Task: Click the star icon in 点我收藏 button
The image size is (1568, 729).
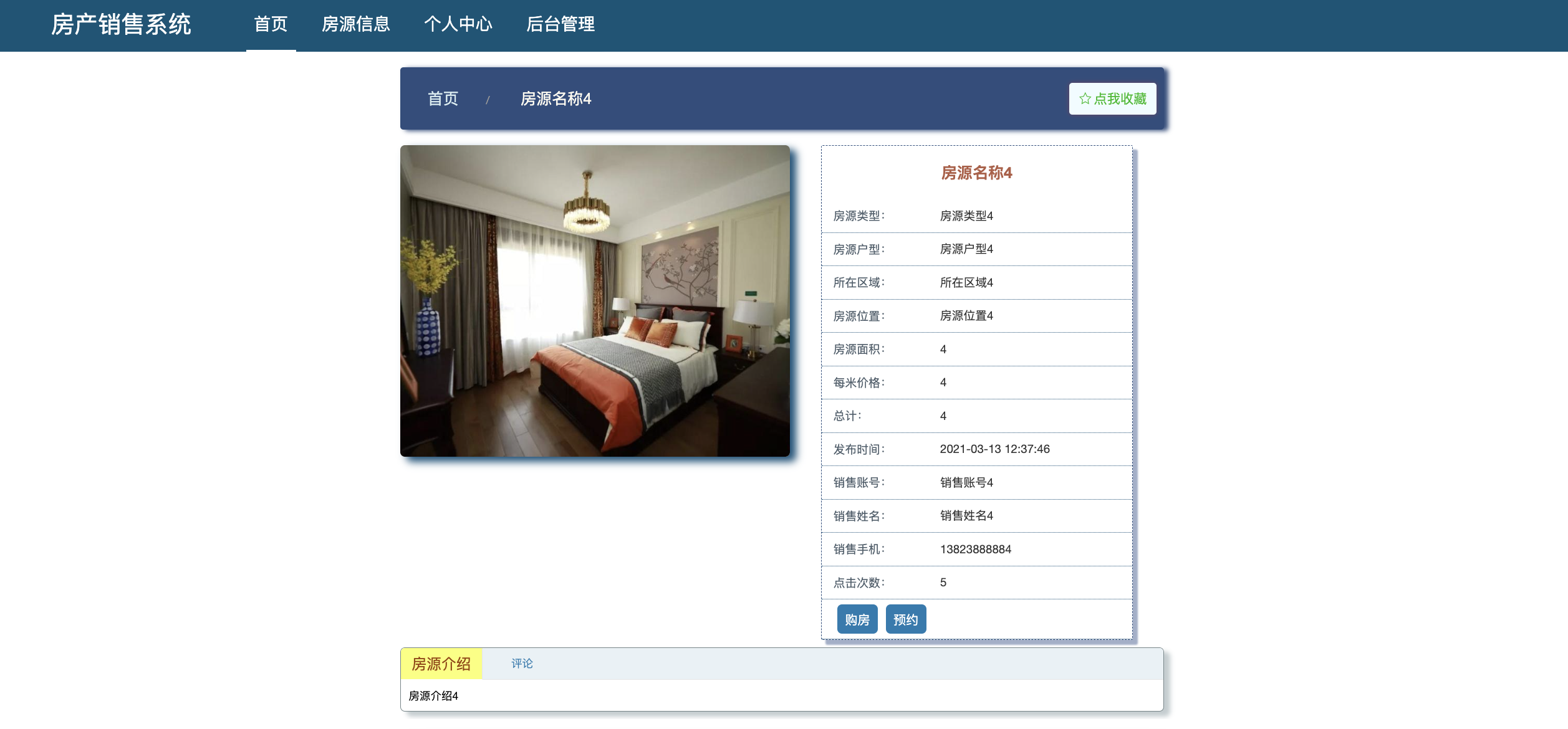Action: [1085, 98]
